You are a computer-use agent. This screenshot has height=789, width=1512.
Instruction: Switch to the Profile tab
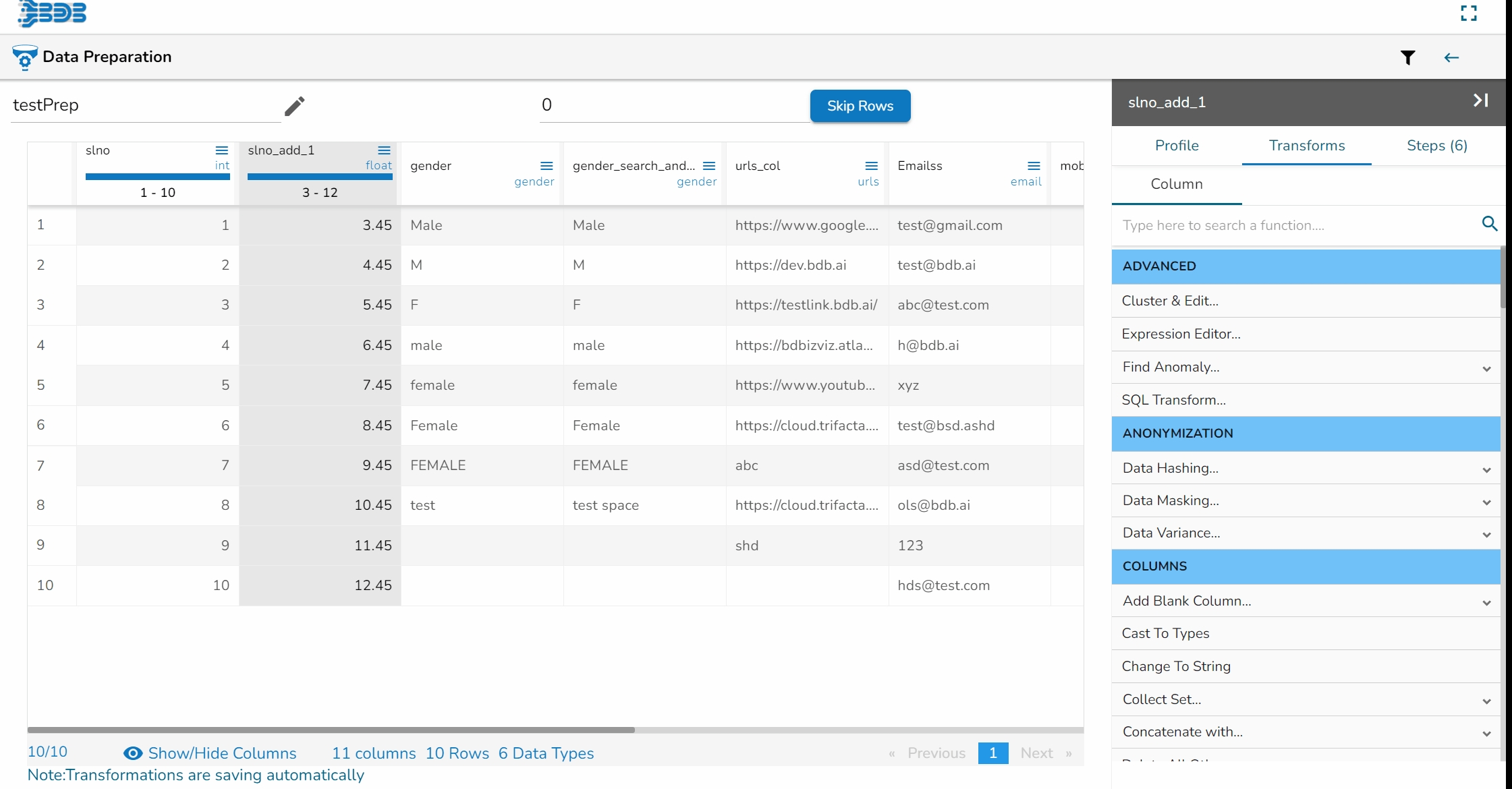coord(1176,146)
